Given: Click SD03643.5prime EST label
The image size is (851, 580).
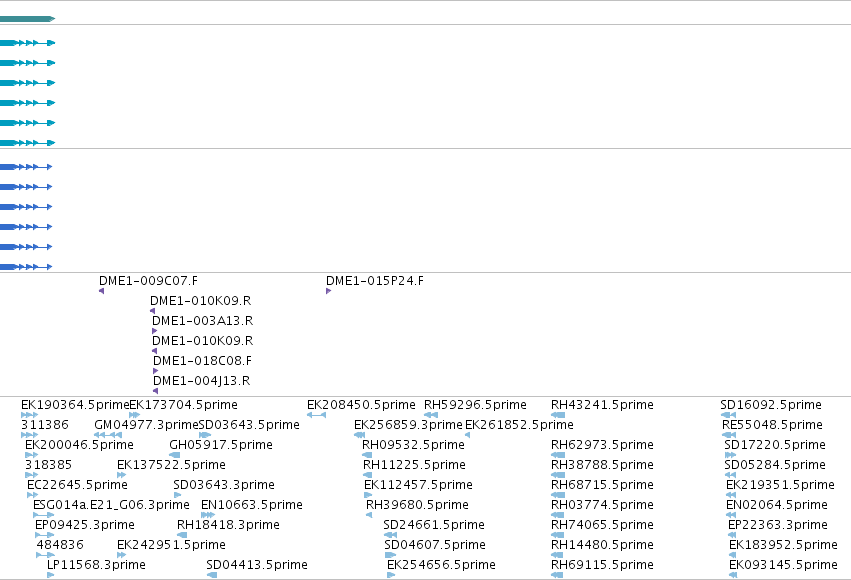Looking at the screenshot, I should [x=249, y=425].
